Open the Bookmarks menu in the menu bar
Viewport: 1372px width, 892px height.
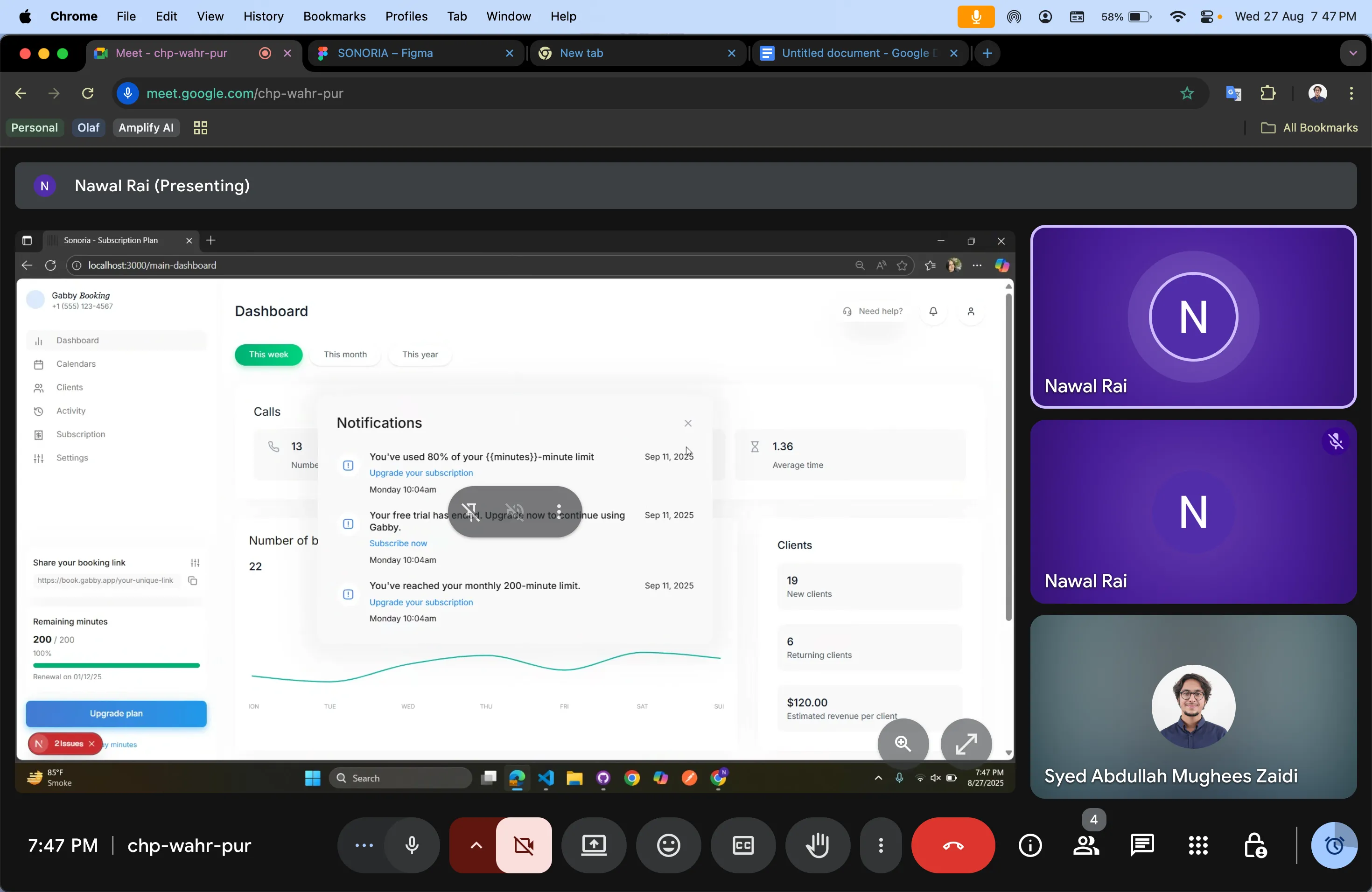[x=334, y=16]
